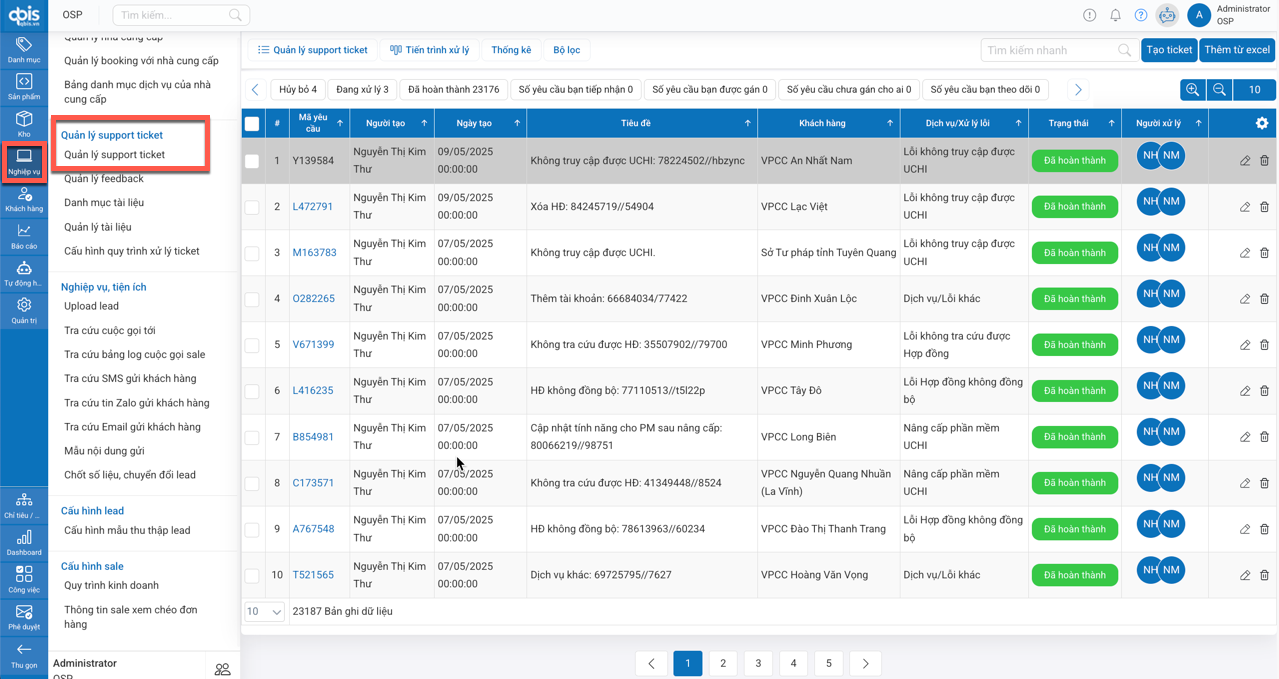Screen dimensions: 1279x679
Task: Open ticket link L472791
Action: [x=313, y=207]
